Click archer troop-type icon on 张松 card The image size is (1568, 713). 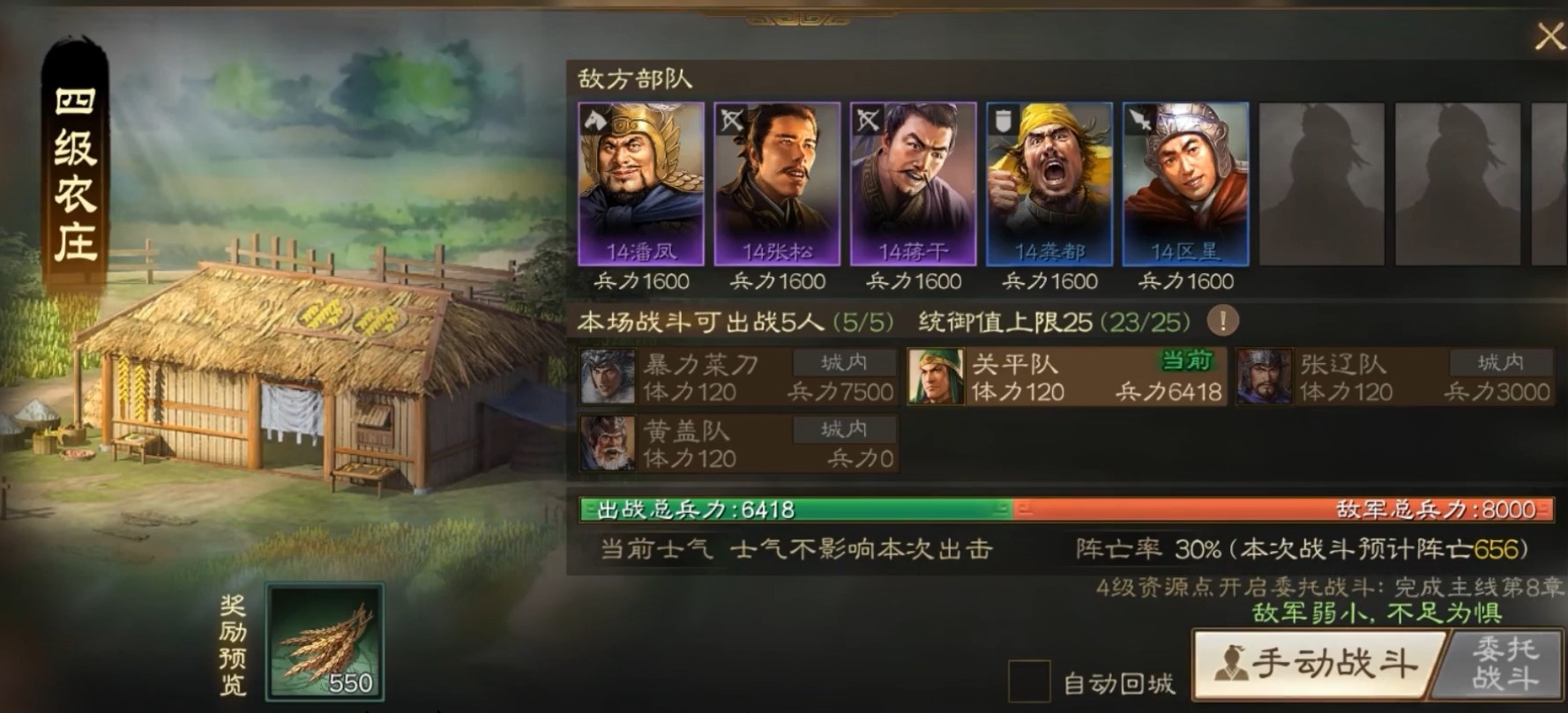731,120
